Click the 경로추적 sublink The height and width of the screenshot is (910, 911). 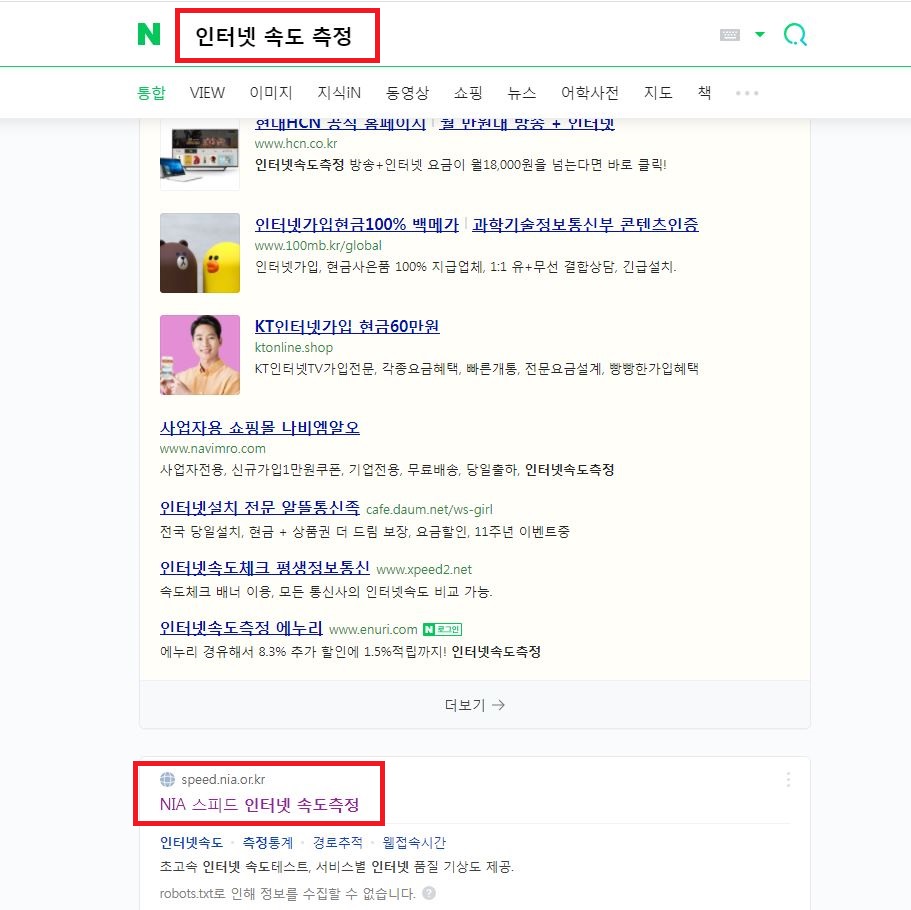[x=338, y=843]
